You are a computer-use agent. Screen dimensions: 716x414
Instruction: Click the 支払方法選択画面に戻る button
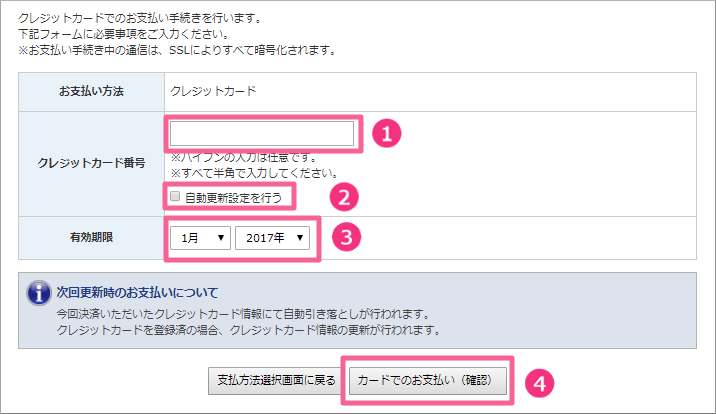pos(277,380)
